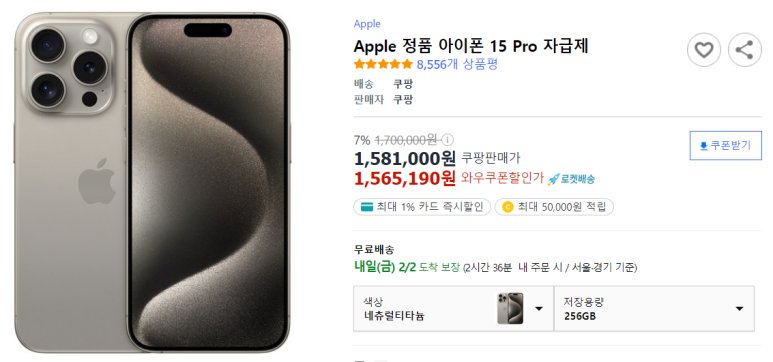
Task: Expand color options via arrow beside phone thumbnail
Action: pyautogui.click(x=539, y=309)
